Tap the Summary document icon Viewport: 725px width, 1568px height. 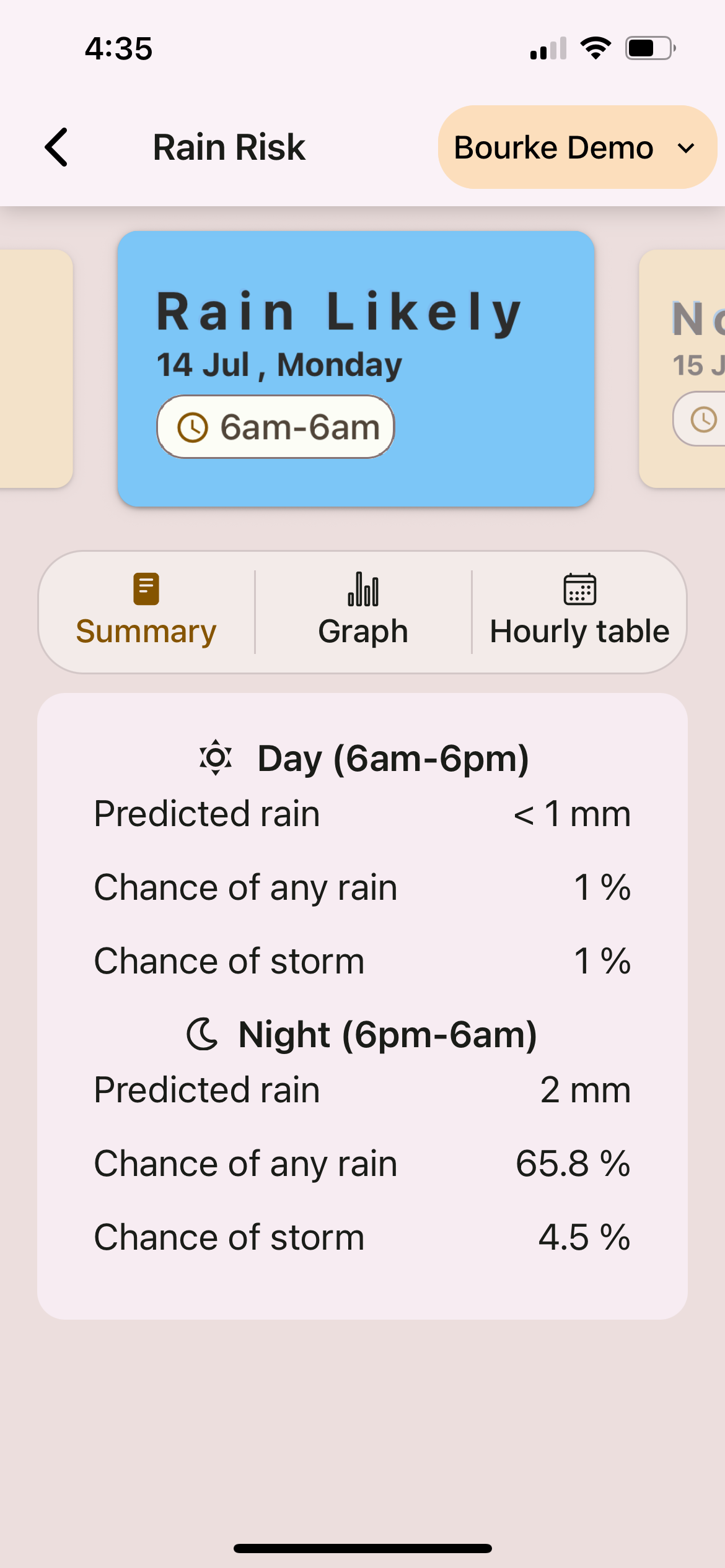pos(146,589)
